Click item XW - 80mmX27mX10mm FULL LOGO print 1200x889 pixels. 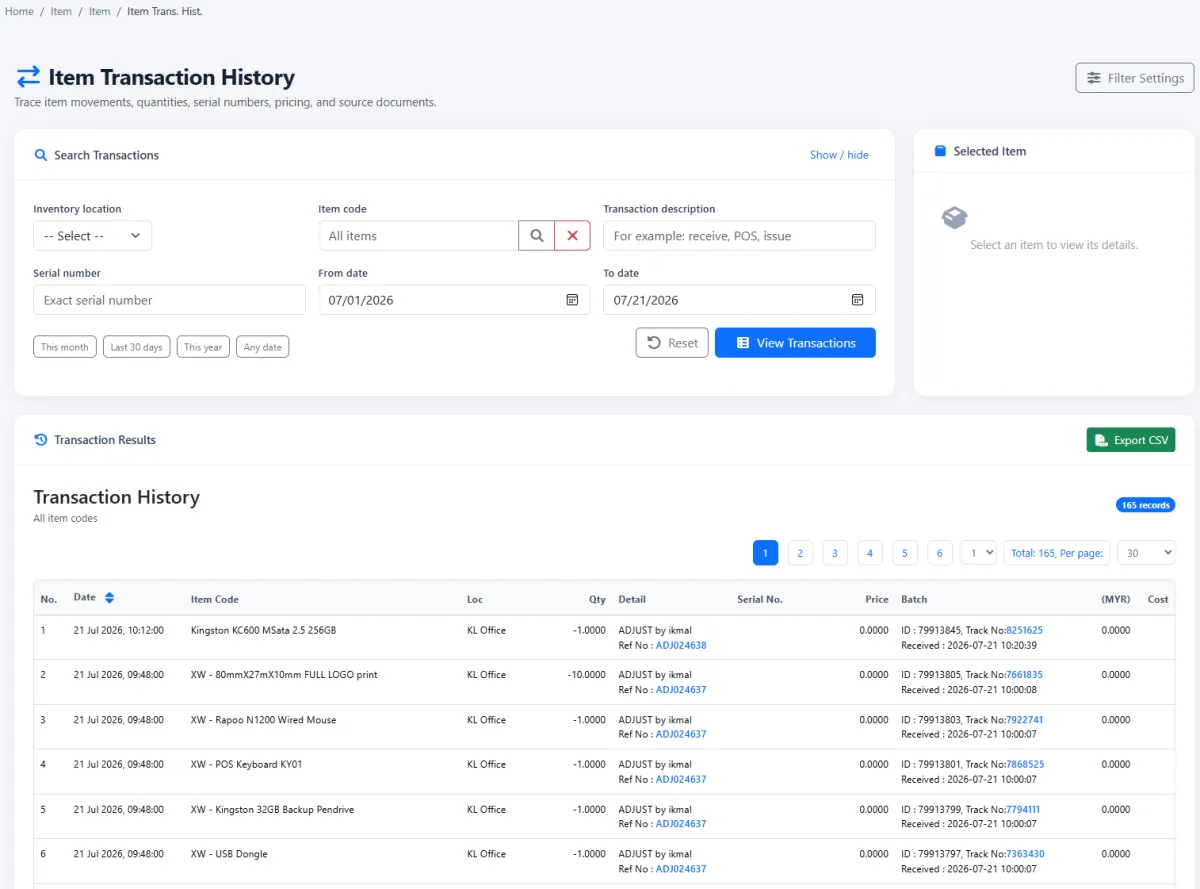tap(284, 675)
